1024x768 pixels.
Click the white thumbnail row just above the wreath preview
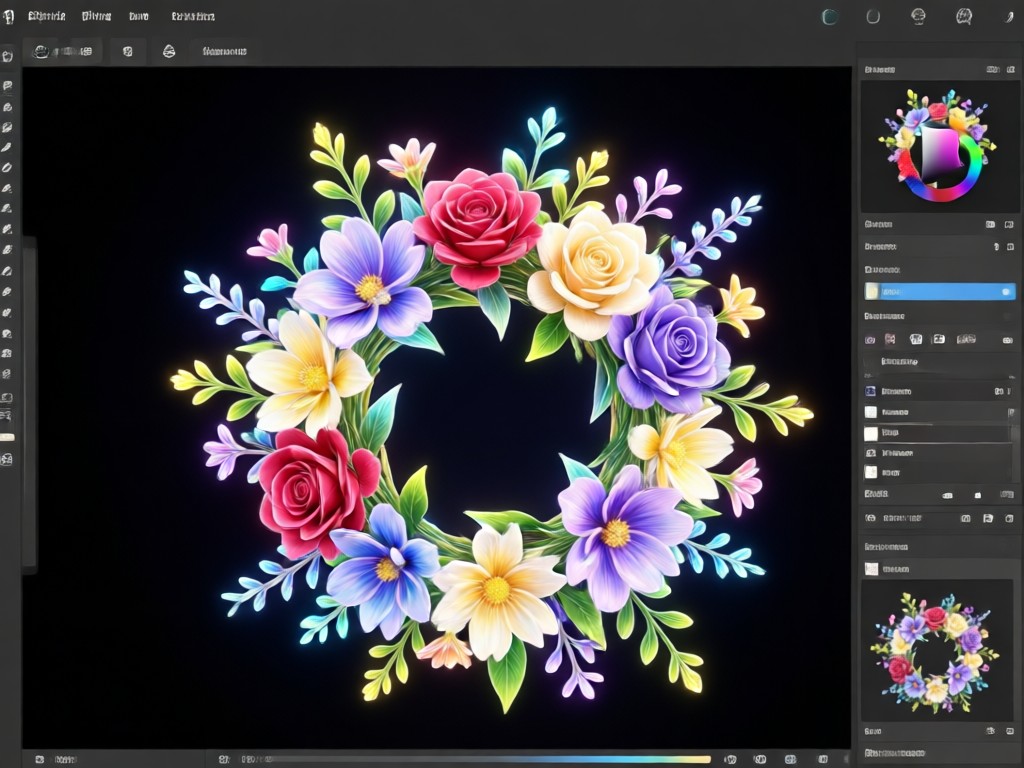[940, 569]
